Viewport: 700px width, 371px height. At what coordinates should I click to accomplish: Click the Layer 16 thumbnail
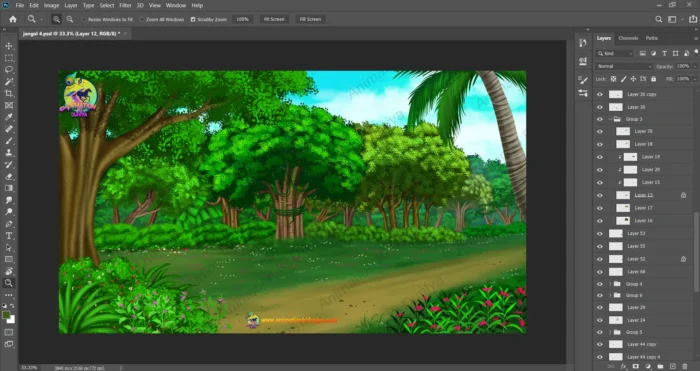pos(623,221)
